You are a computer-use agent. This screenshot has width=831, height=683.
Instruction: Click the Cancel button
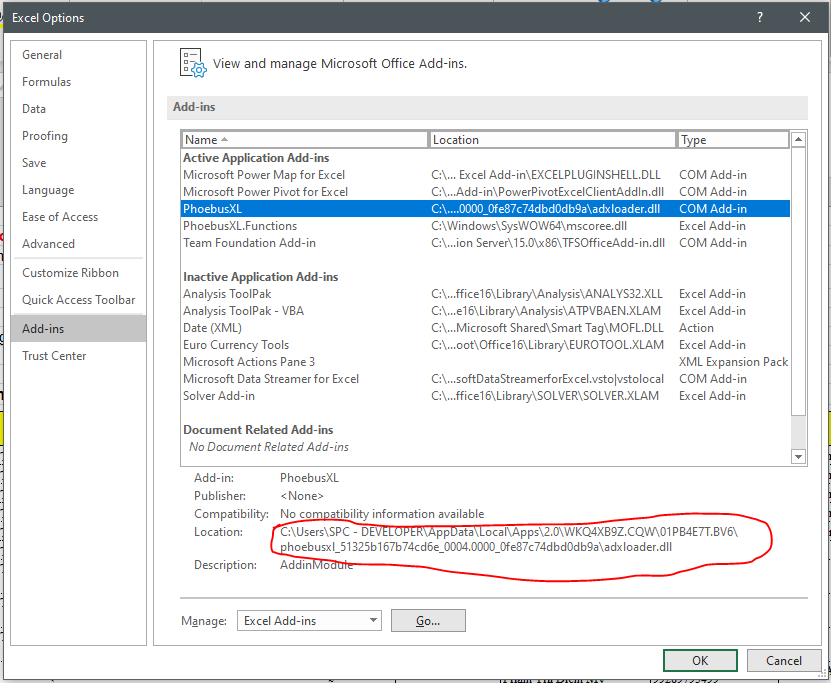click(x=784, y=660)
